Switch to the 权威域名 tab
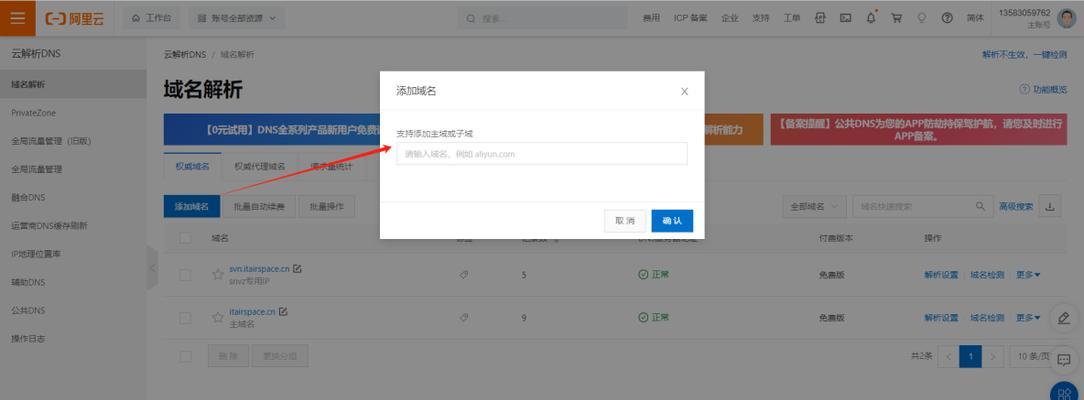This screenshot has width=1084, height=400. click(192, 166)
